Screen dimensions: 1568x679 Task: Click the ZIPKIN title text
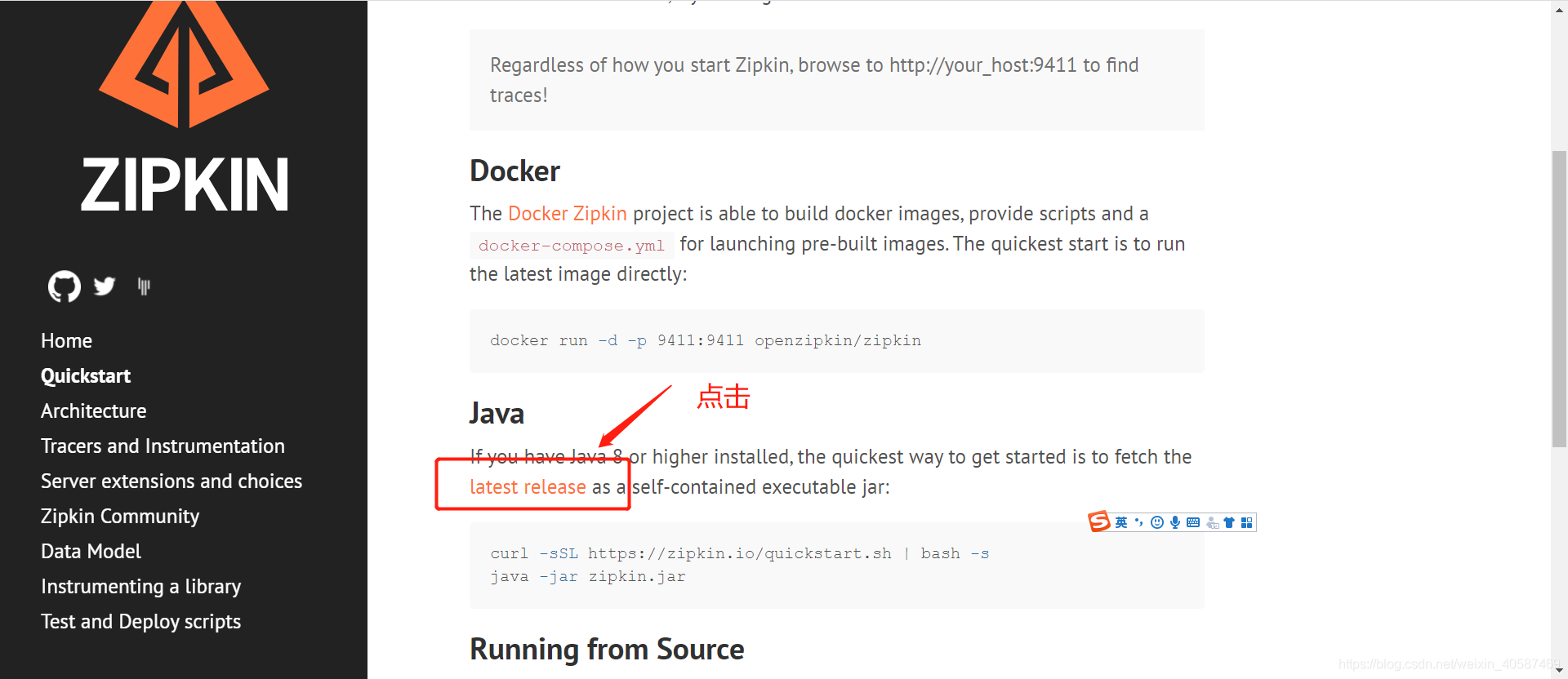coord(185,185)
